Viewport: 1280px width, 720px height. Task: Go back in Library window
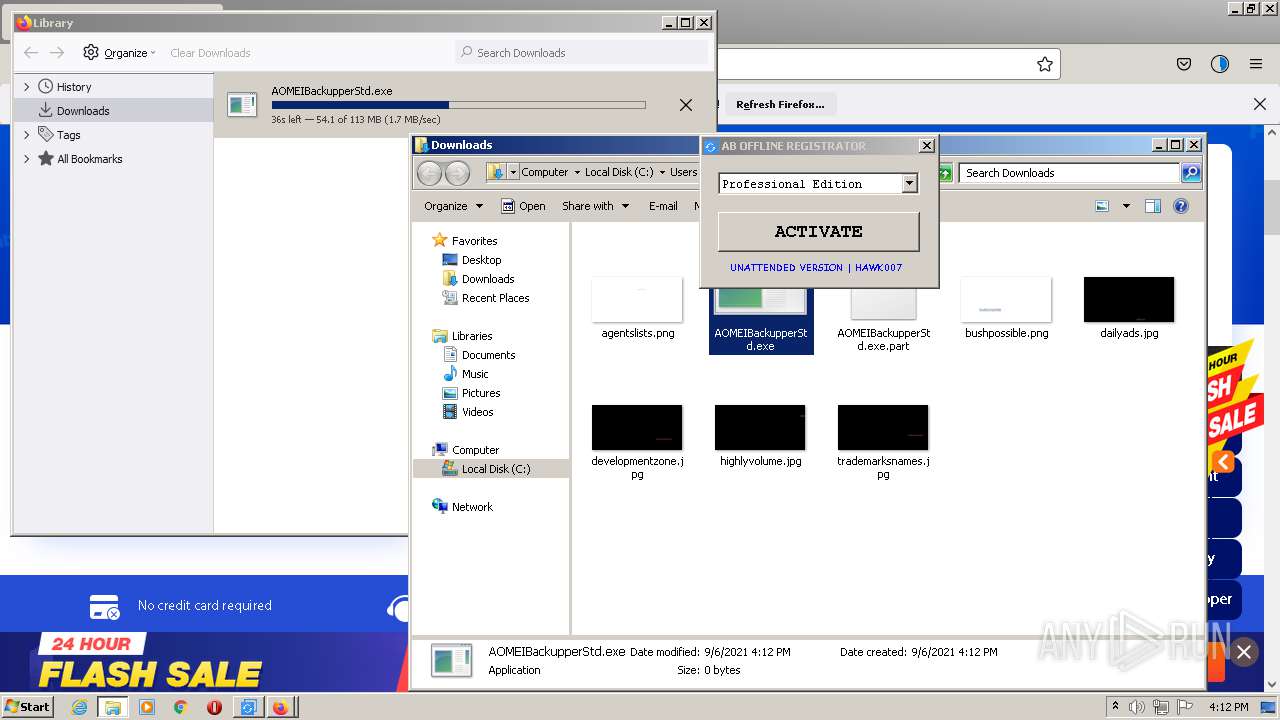pyautogui.click(x=31, y=53)
